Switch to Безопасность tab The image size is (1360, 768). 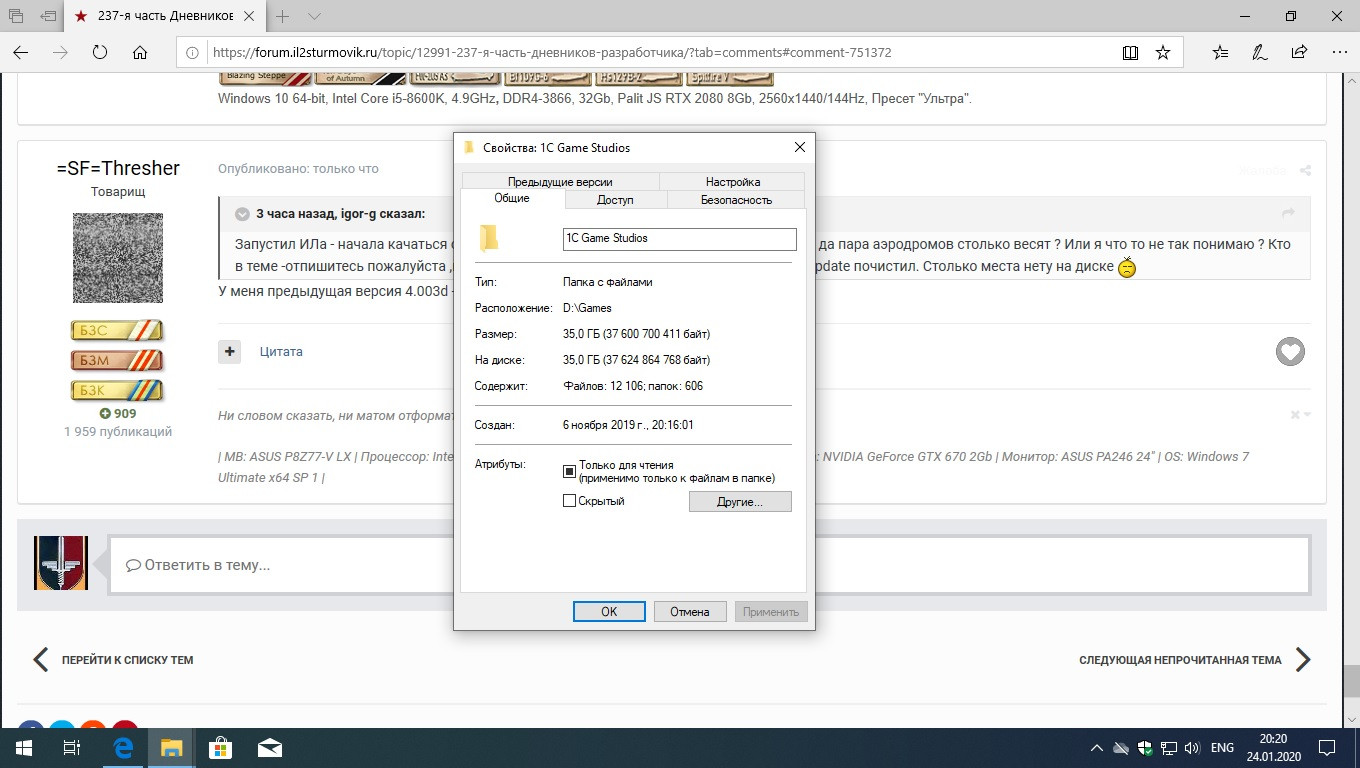(736, 199)
